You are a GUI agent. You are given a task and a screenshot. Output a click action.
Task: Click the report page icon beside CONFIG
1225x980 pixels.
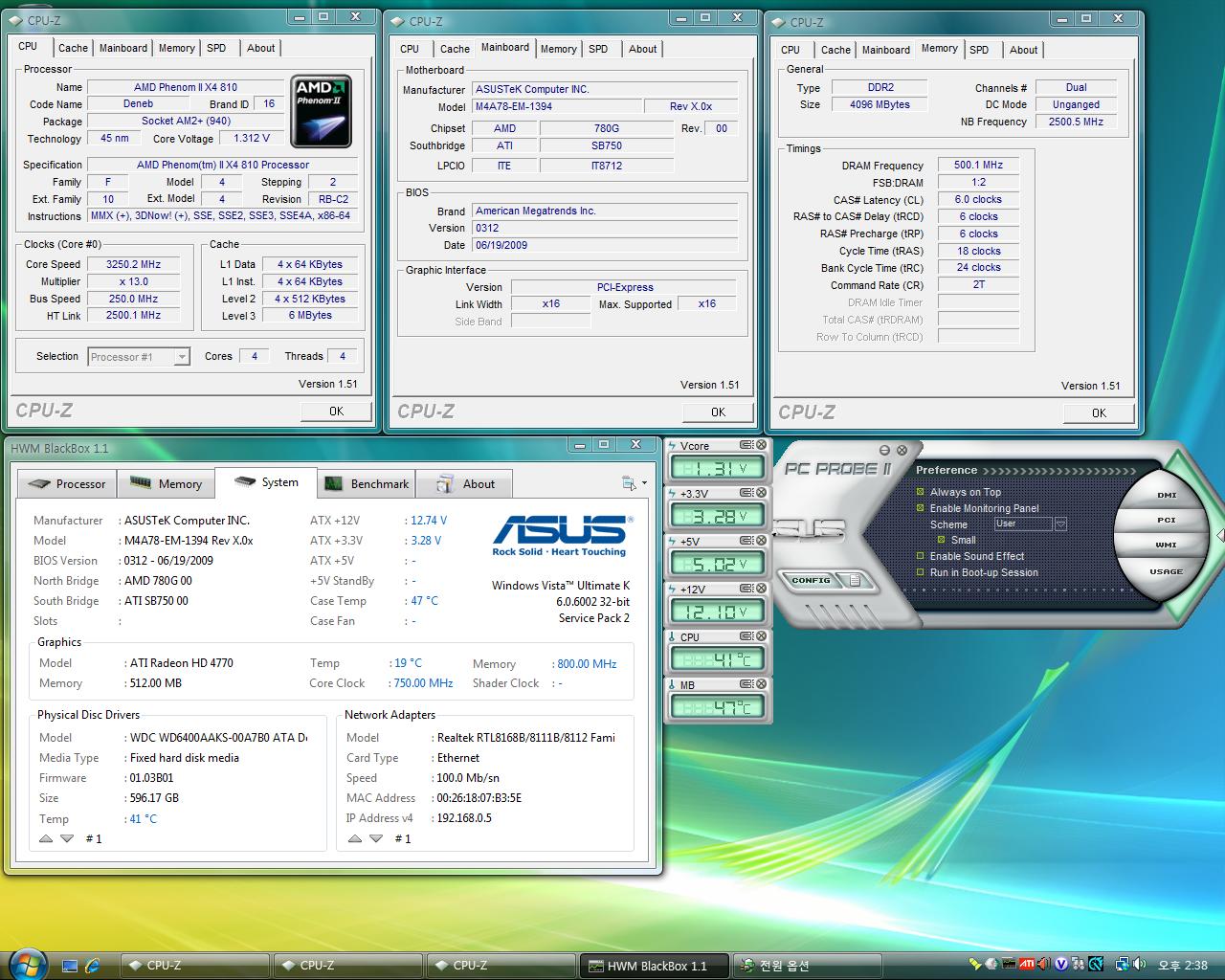click(x=855, y=580)
